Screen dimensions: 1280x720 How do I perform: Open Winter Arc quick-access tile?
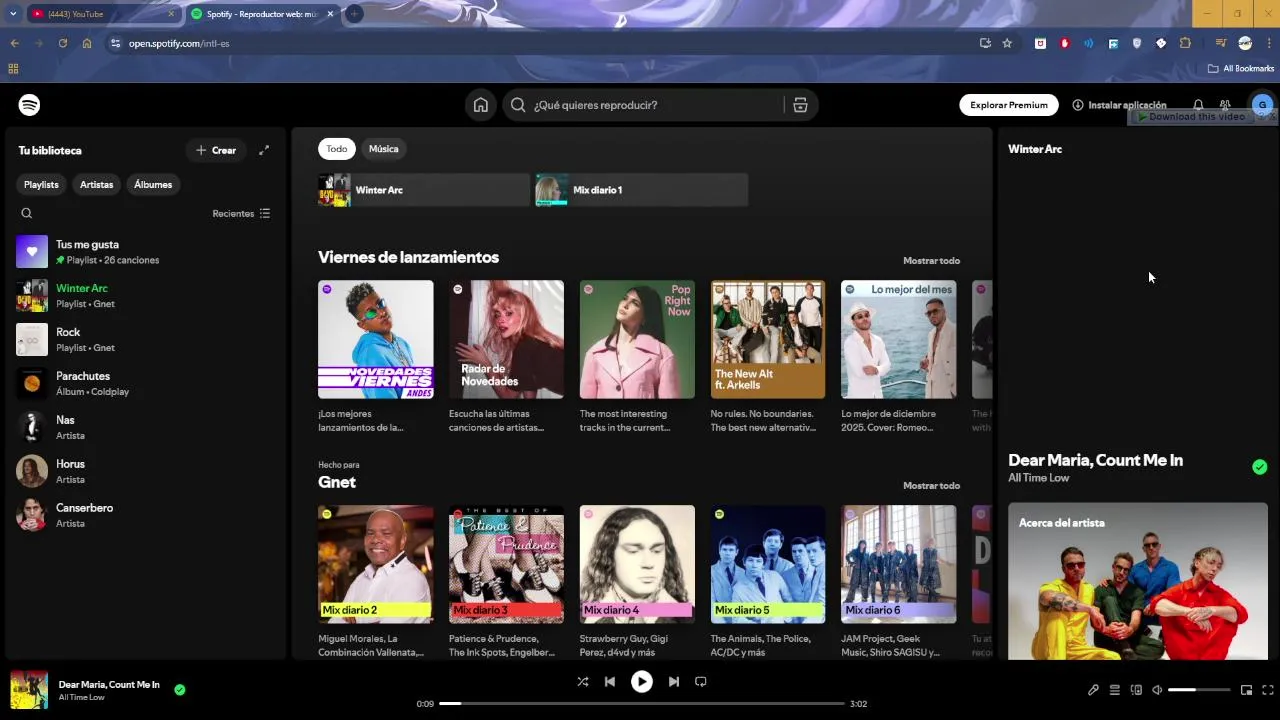coord(424,190)
